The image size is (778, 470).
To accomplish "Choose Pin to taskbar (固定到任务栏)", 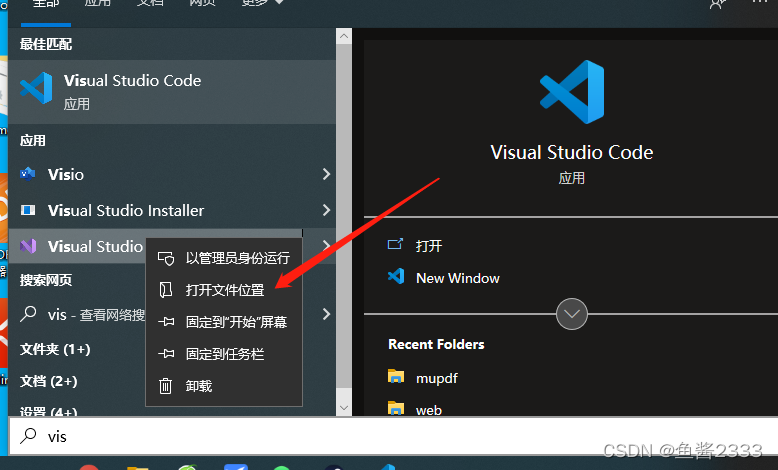I will click(224, 354).
